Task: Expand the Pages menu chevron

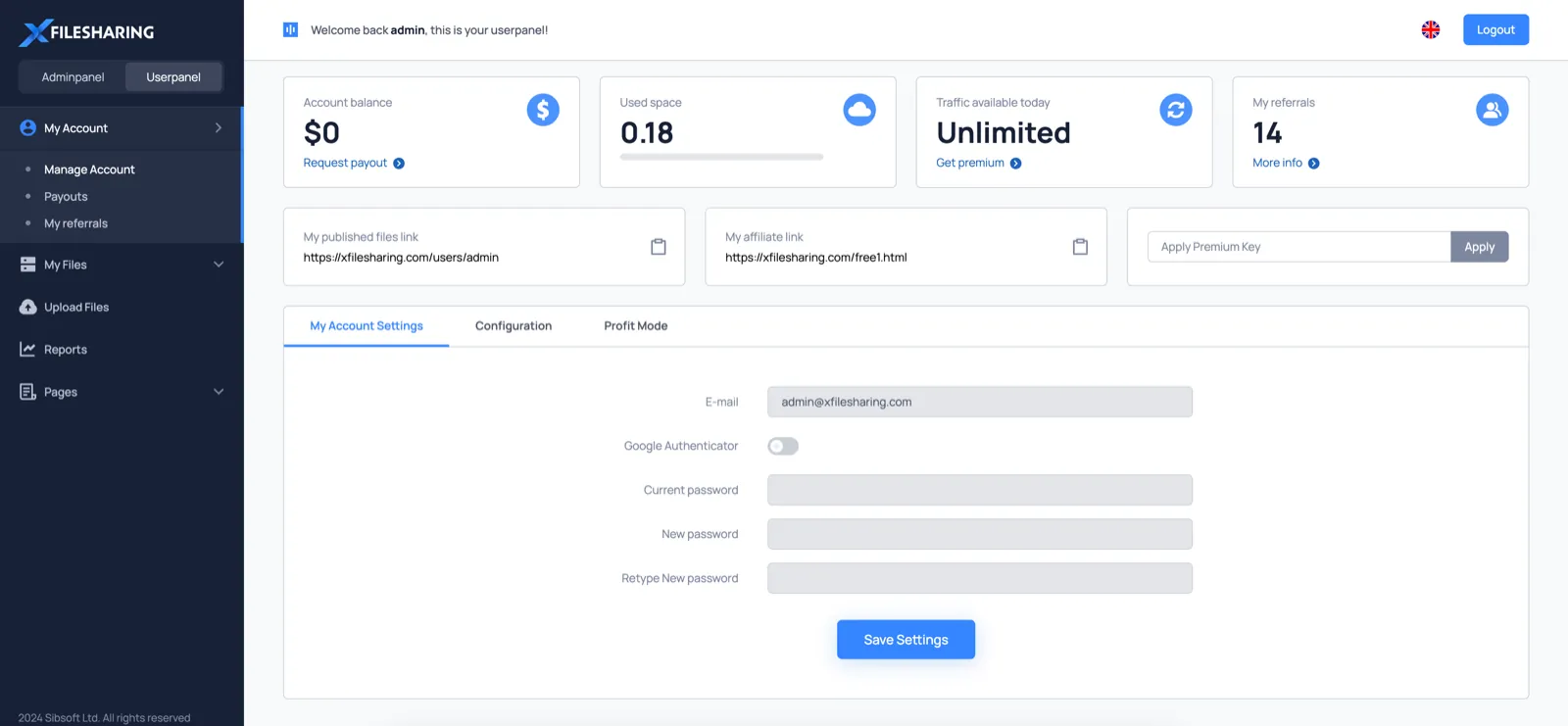Action: (x=219, y=392)
